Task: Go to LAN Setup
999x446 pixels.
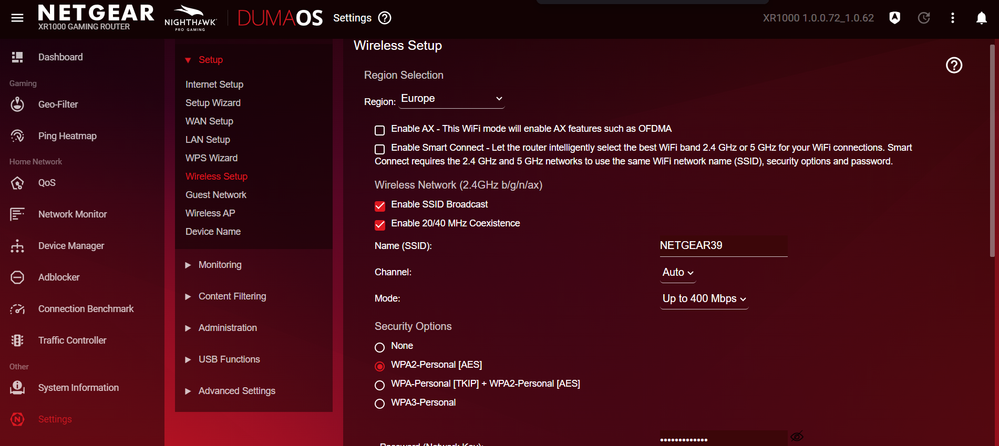Action: tap(208, 140)
